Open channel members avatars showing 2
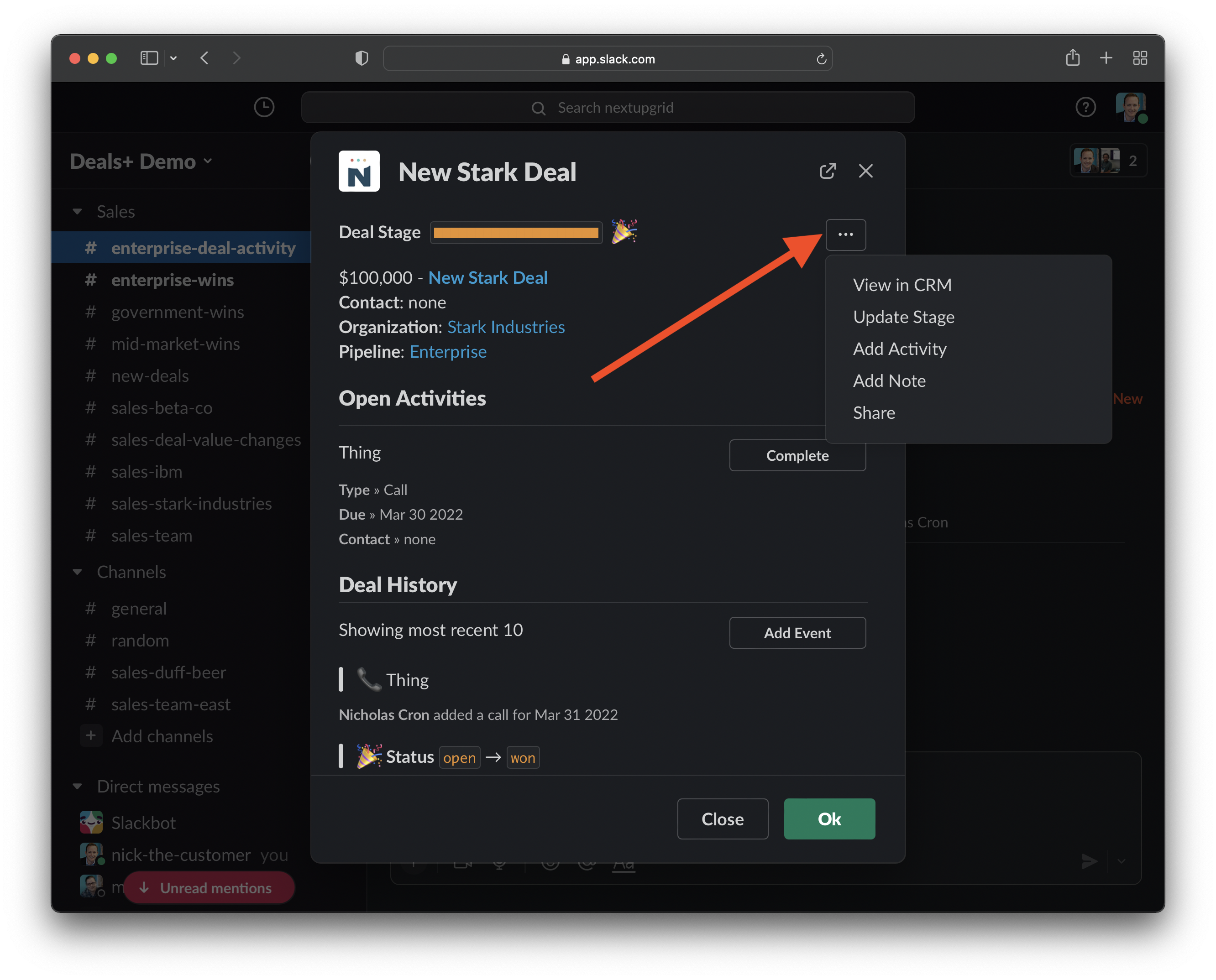Viewport: 1216px width, 980px height. (1108, 161)
